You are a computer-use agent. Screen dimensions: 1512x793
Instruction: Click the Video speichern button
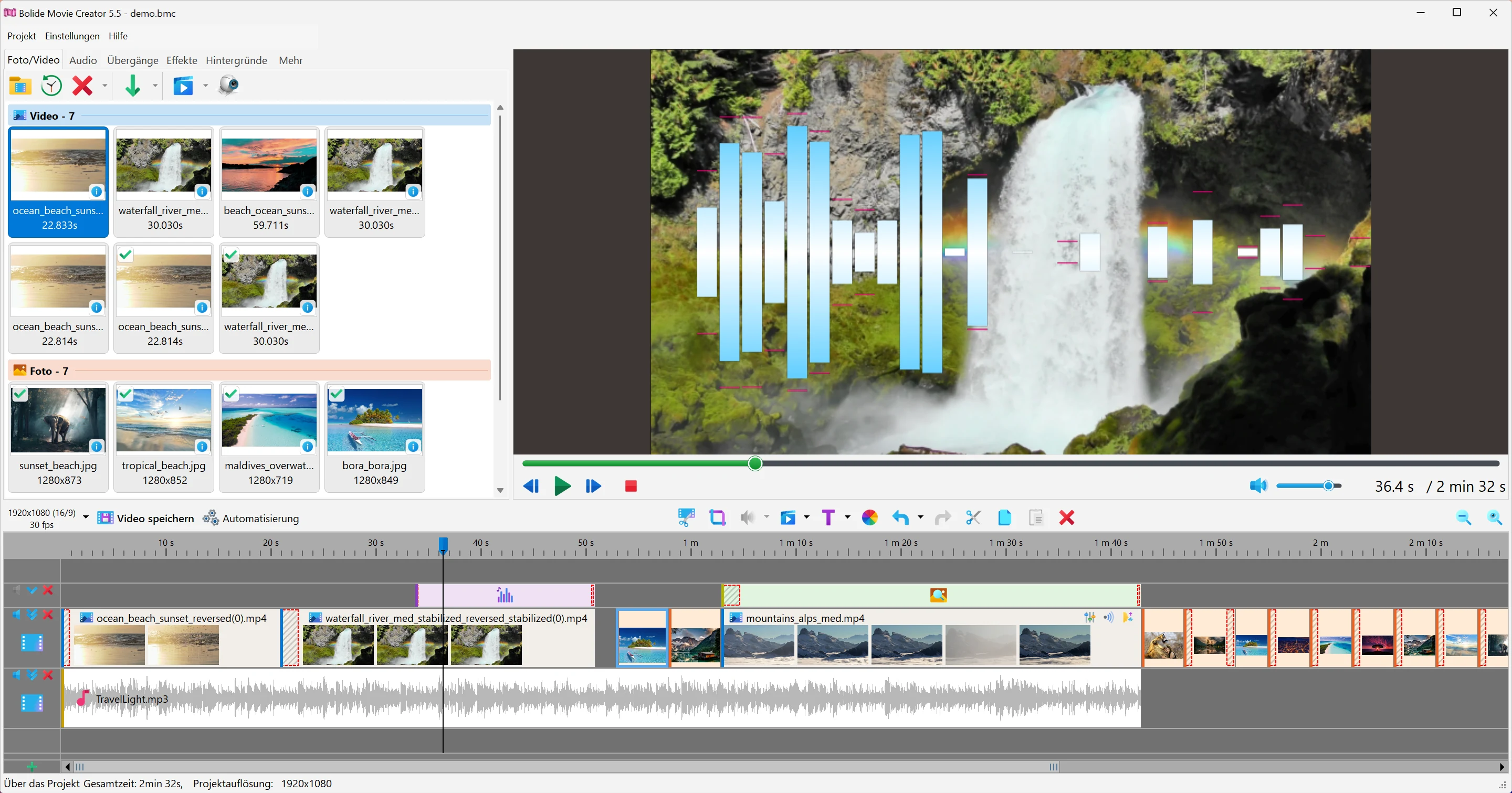[x=145, y=519]
